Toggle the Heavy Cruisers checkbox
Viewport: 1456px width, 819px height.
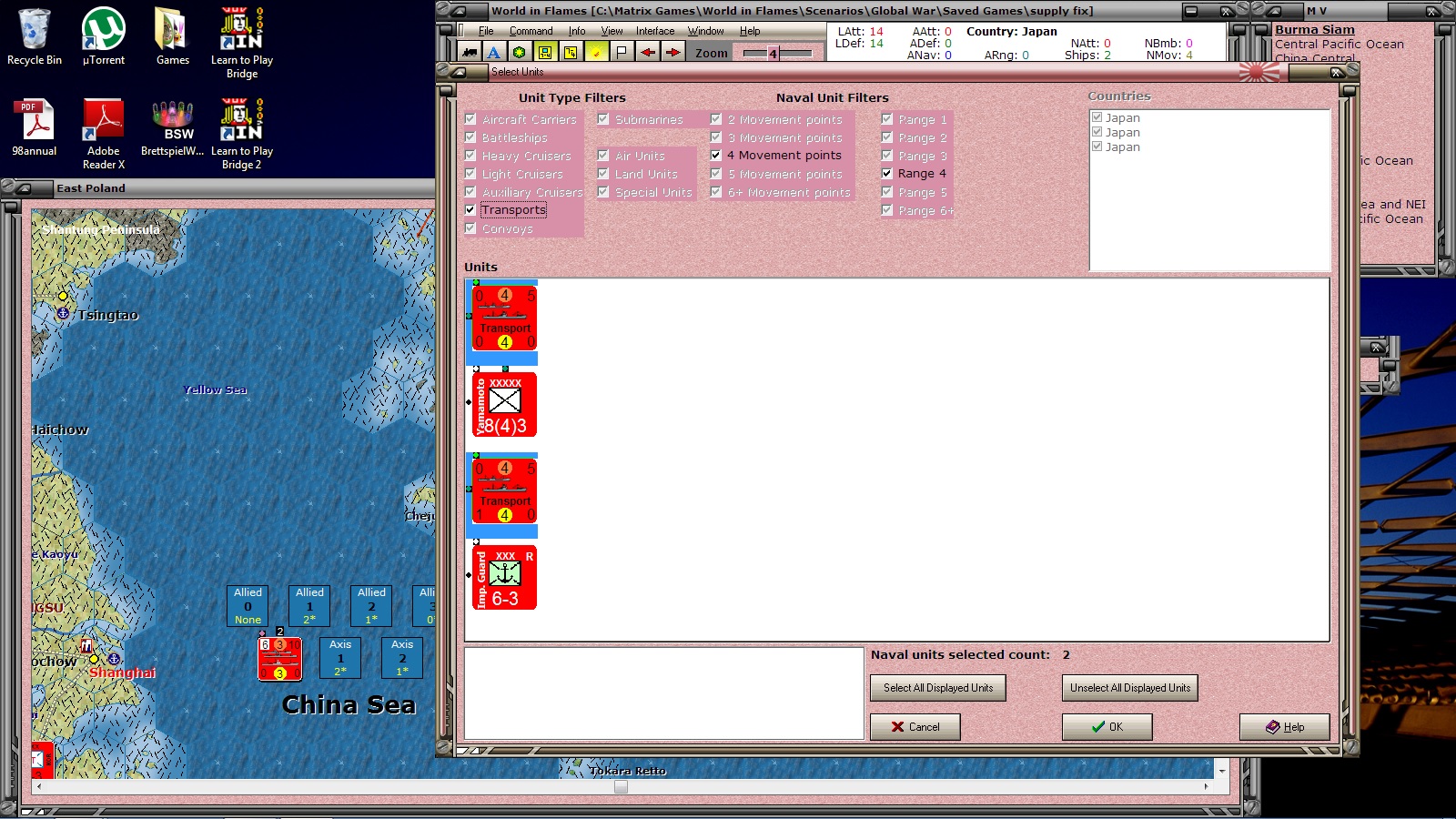pyautogui.click(x=470, y=156)
